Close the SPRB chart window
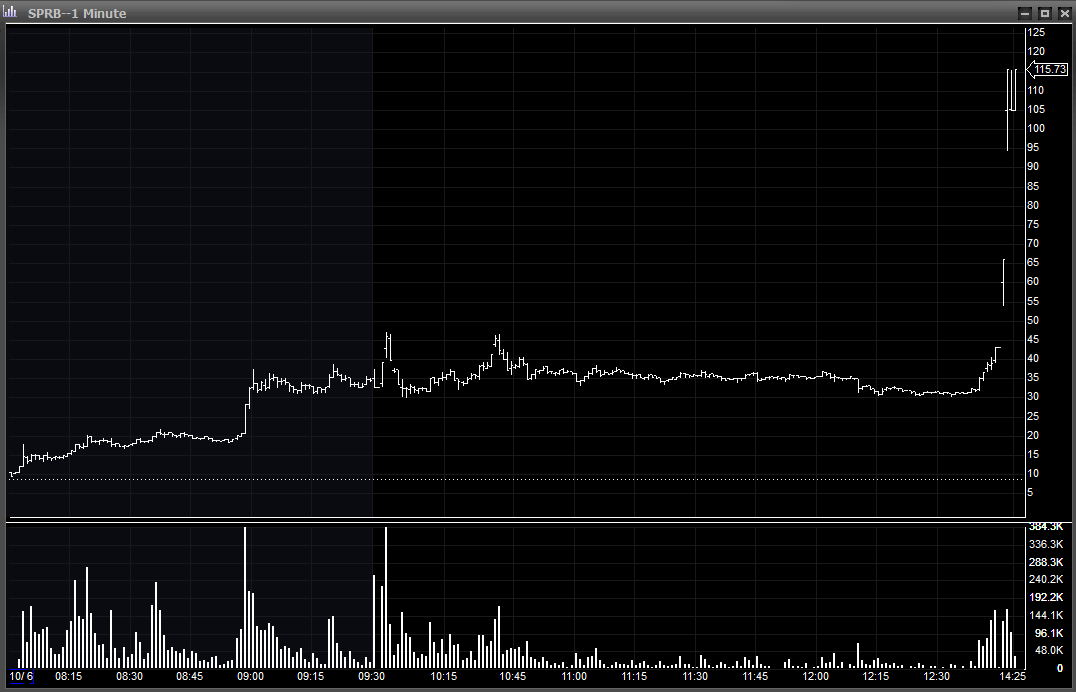Screen dimensions: 1076x692 (x=1064, y=13)
